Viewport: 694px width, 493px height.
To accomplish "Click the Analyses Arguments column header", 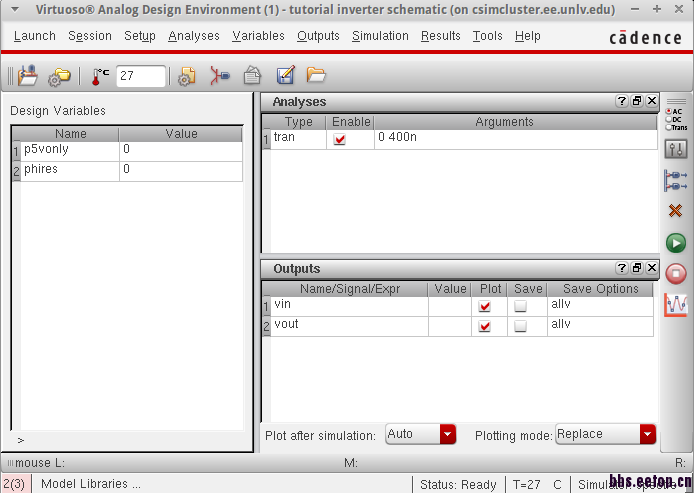I will click(516, 122).
